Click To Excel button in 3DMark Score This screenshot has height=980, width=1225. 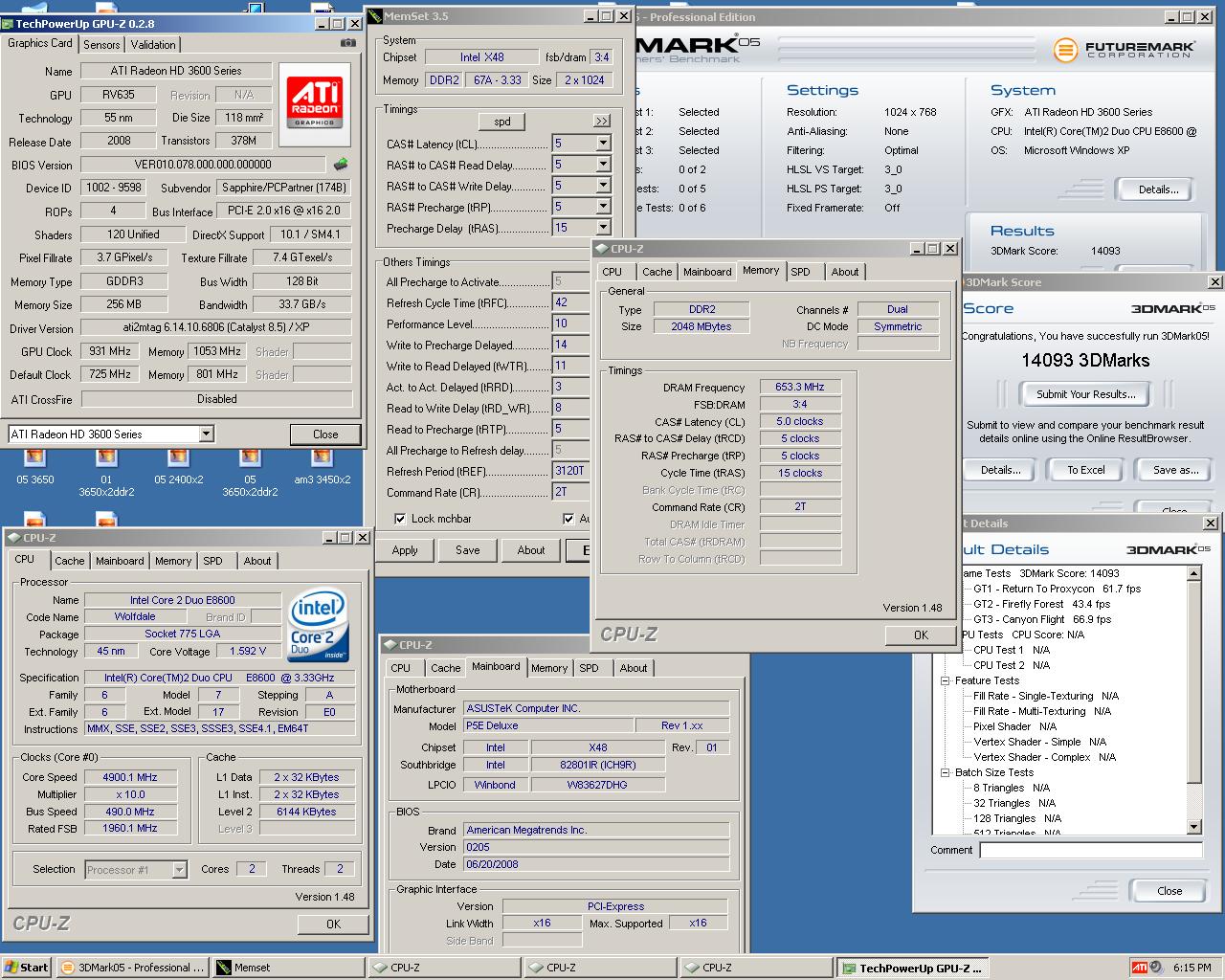coord(1086,470)
